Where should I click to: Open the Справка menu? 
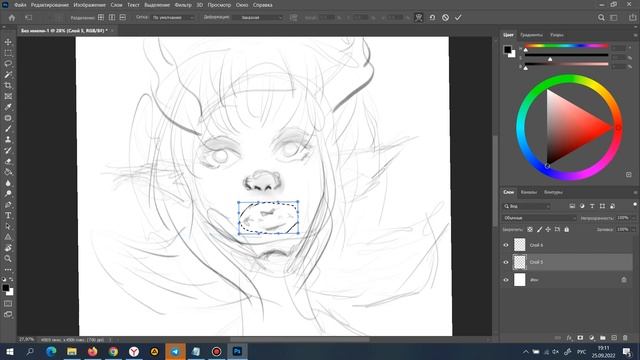click(262, 5)
